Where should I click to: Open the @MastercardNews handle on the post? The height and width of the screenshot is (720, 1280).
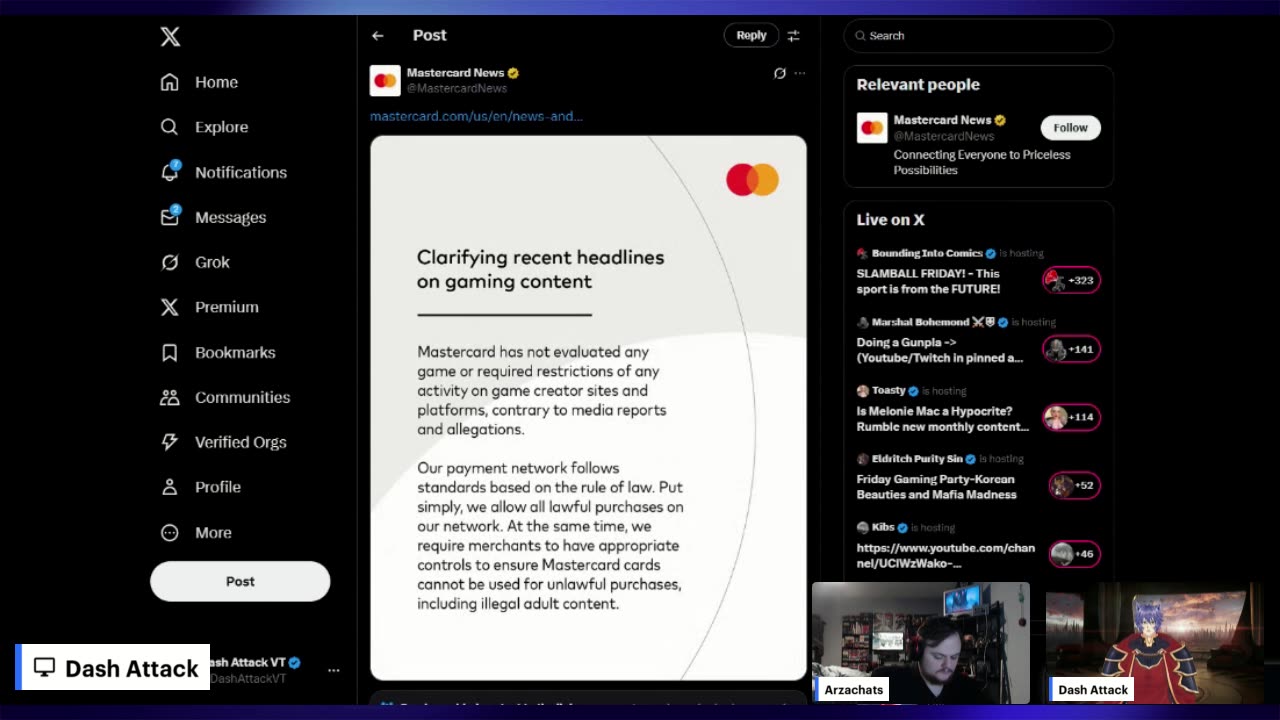(x=456, y=88)
